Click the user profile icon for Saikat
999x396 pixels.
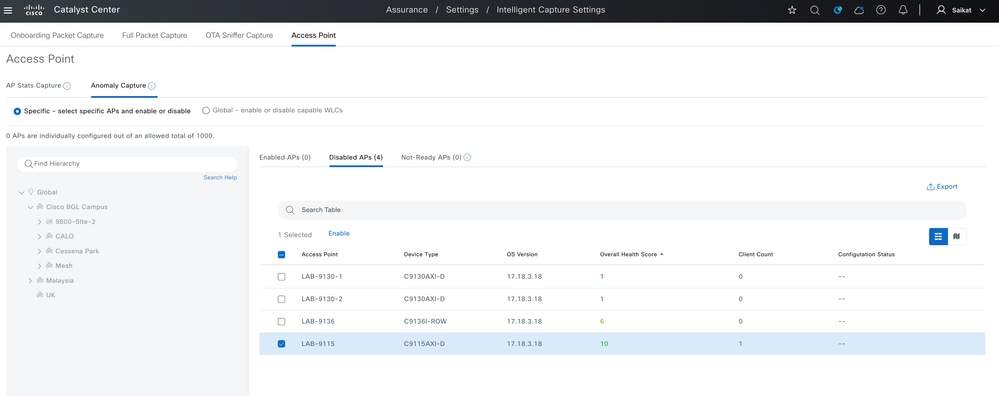(941, 10)
